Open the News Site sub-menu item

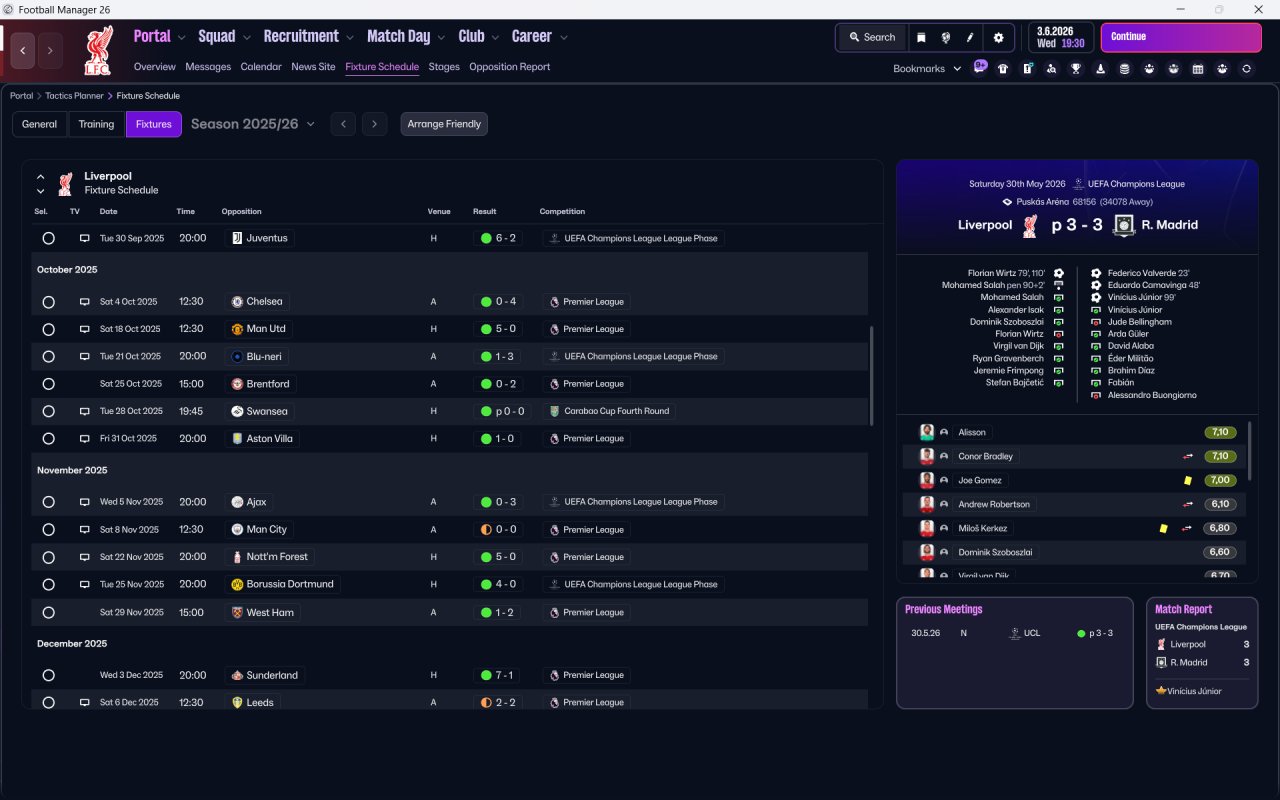coord(313,67)
